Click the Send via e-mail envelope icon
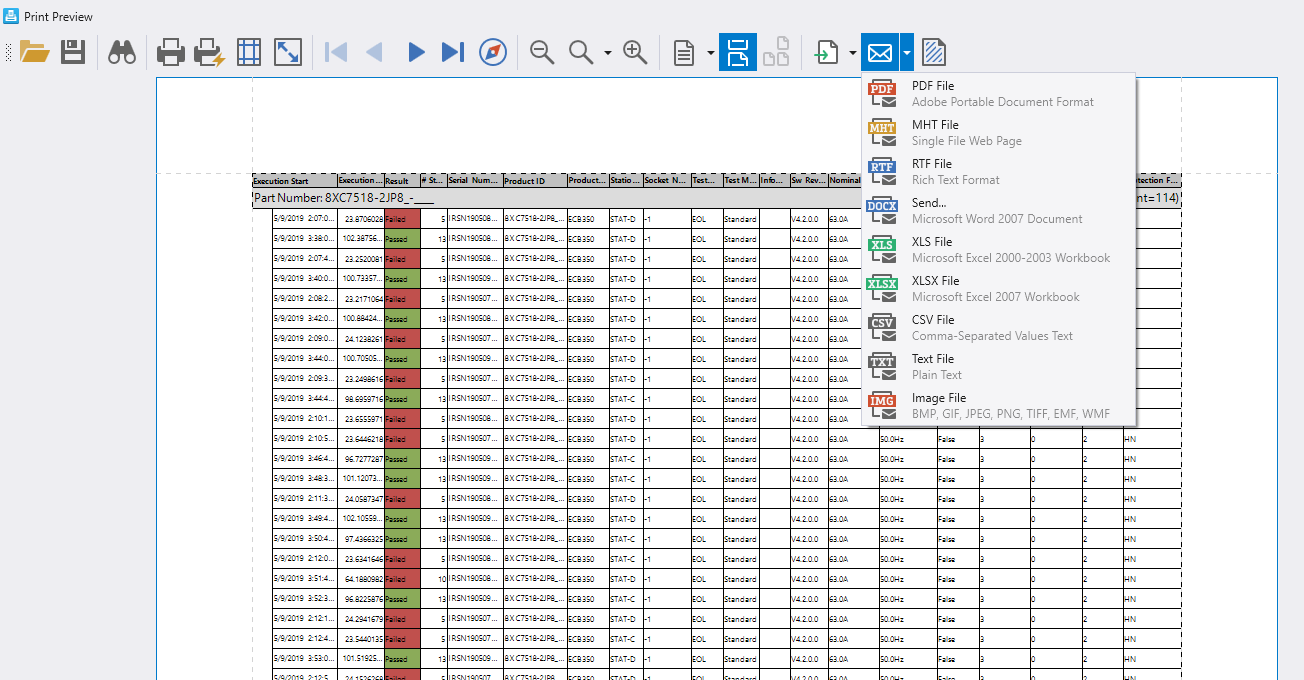Viewport: 1304px width, 680px height. coord(879,52)
